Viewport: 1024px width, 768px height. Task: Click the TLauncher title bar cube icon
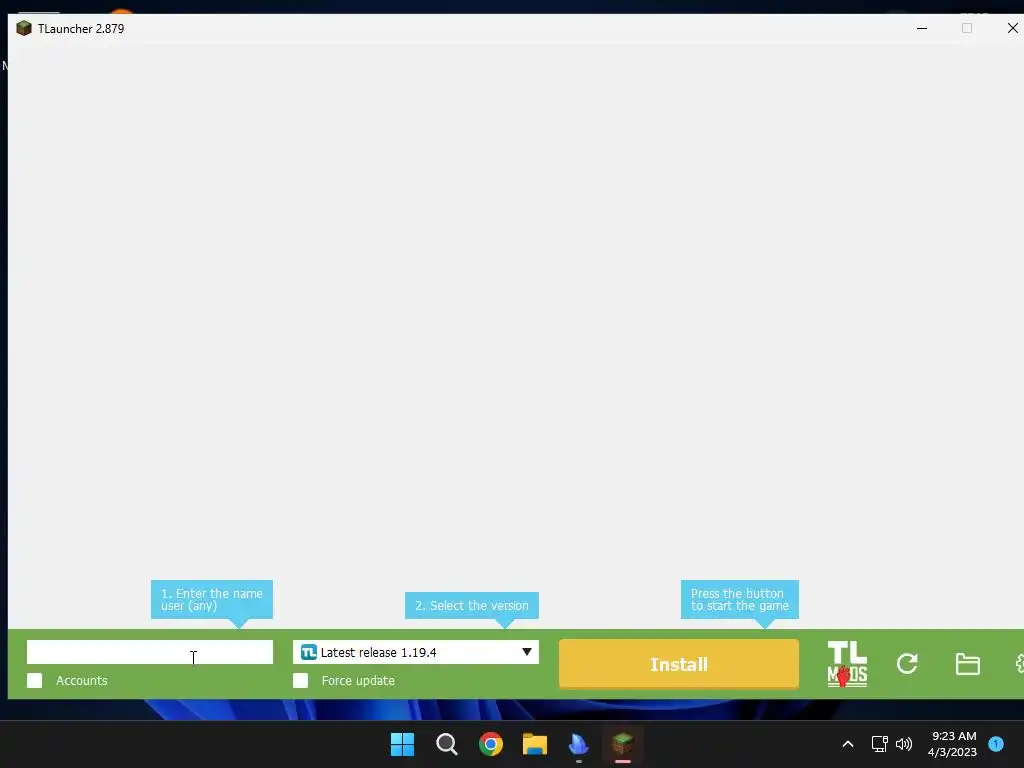(24, 28)
